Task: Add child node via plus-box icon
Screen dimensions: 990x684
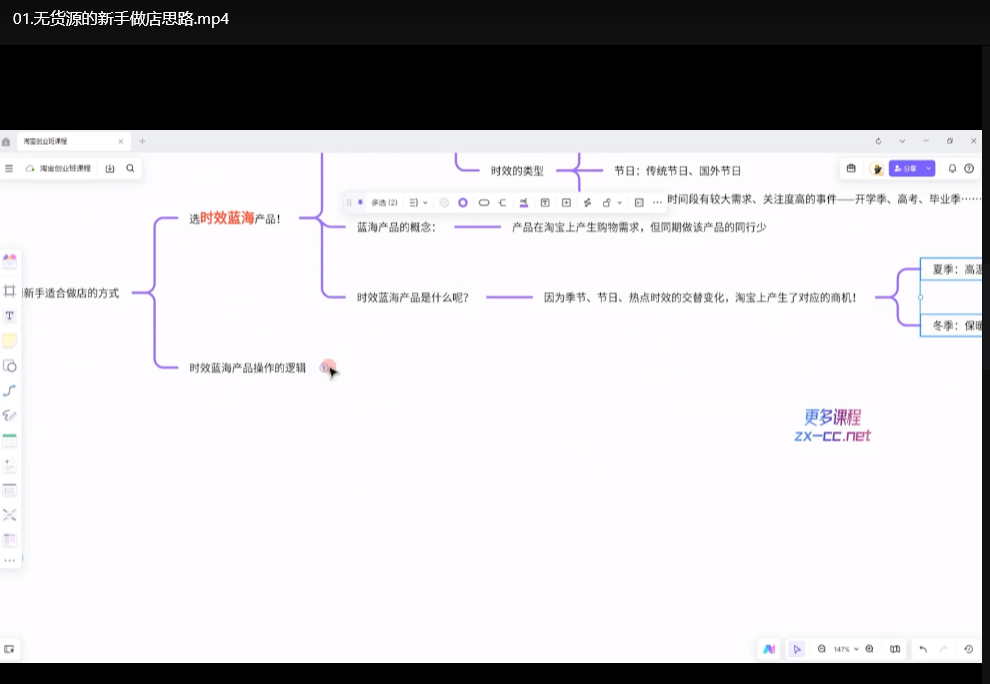Action: pyautogui.click(x=566, y=203)
